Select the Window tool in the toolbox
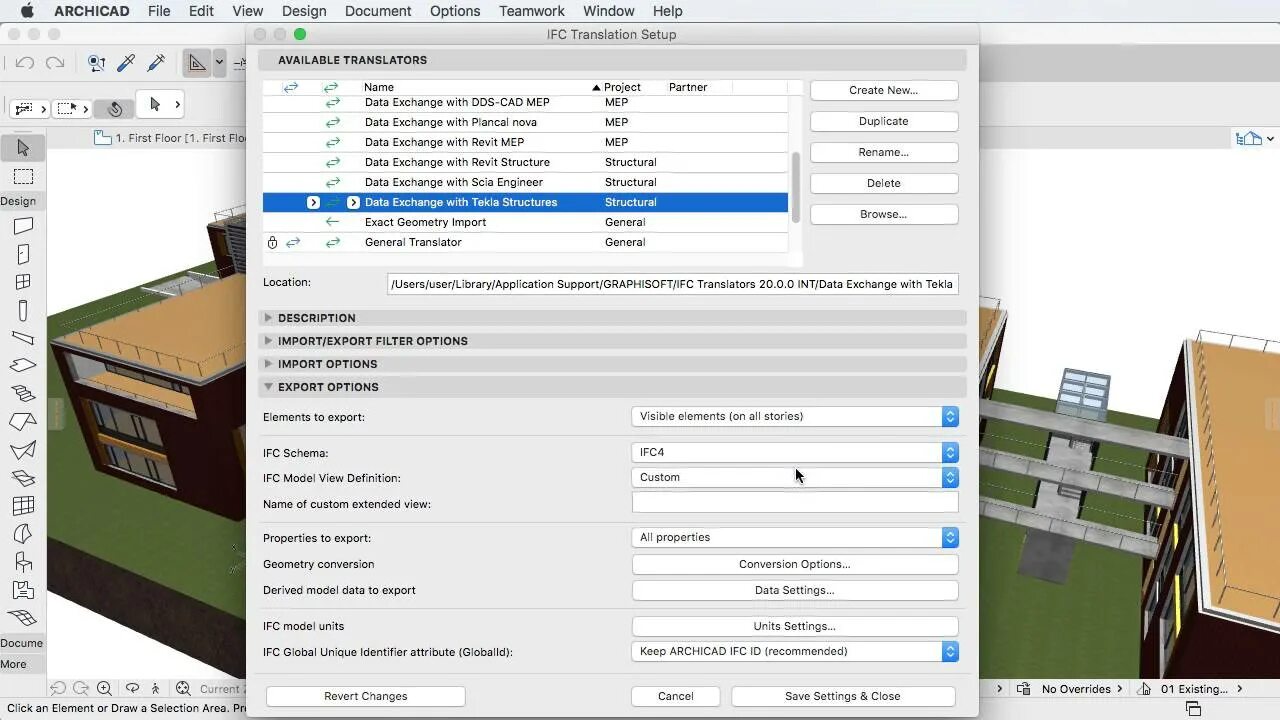1280x720 pixels. (x=23, y=282)
